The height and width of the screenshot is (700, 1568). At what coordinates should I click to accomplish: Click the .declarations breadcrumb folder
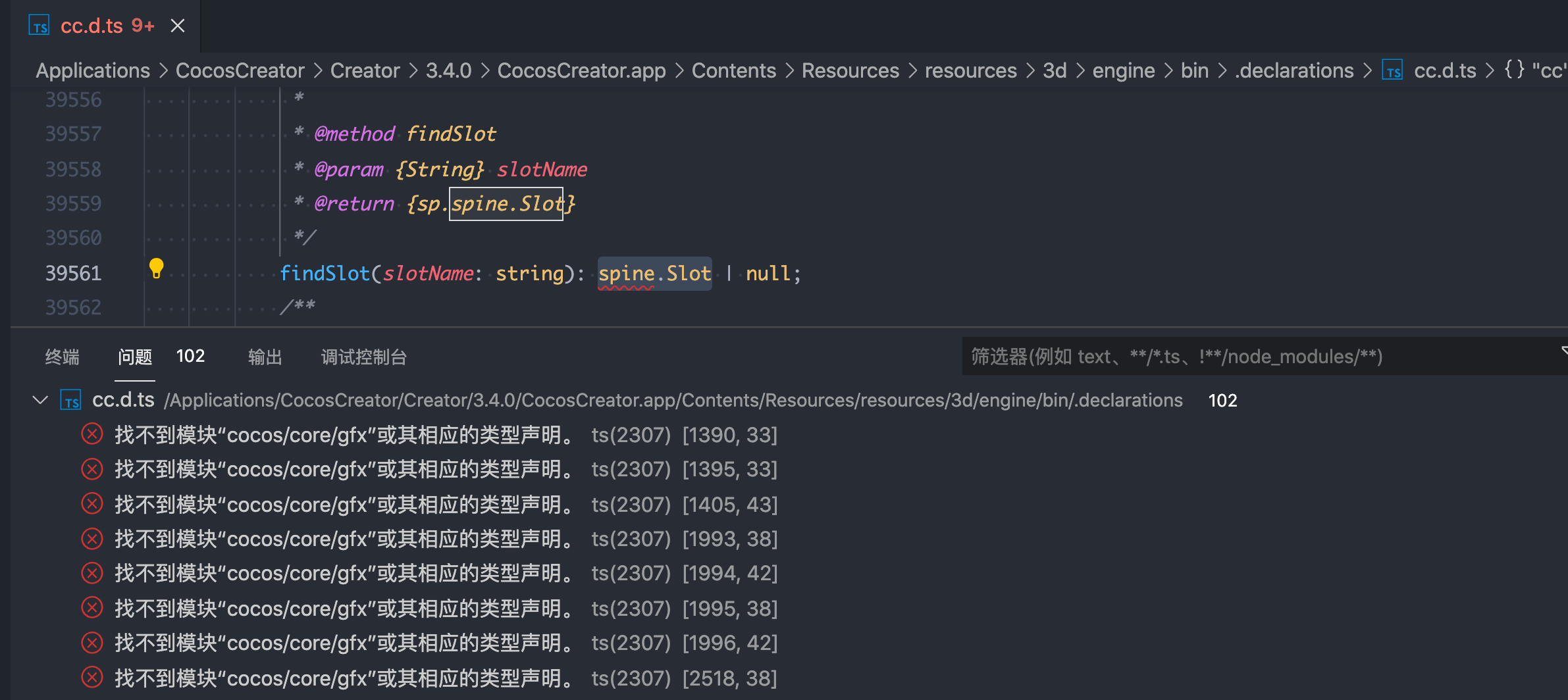1294,70
